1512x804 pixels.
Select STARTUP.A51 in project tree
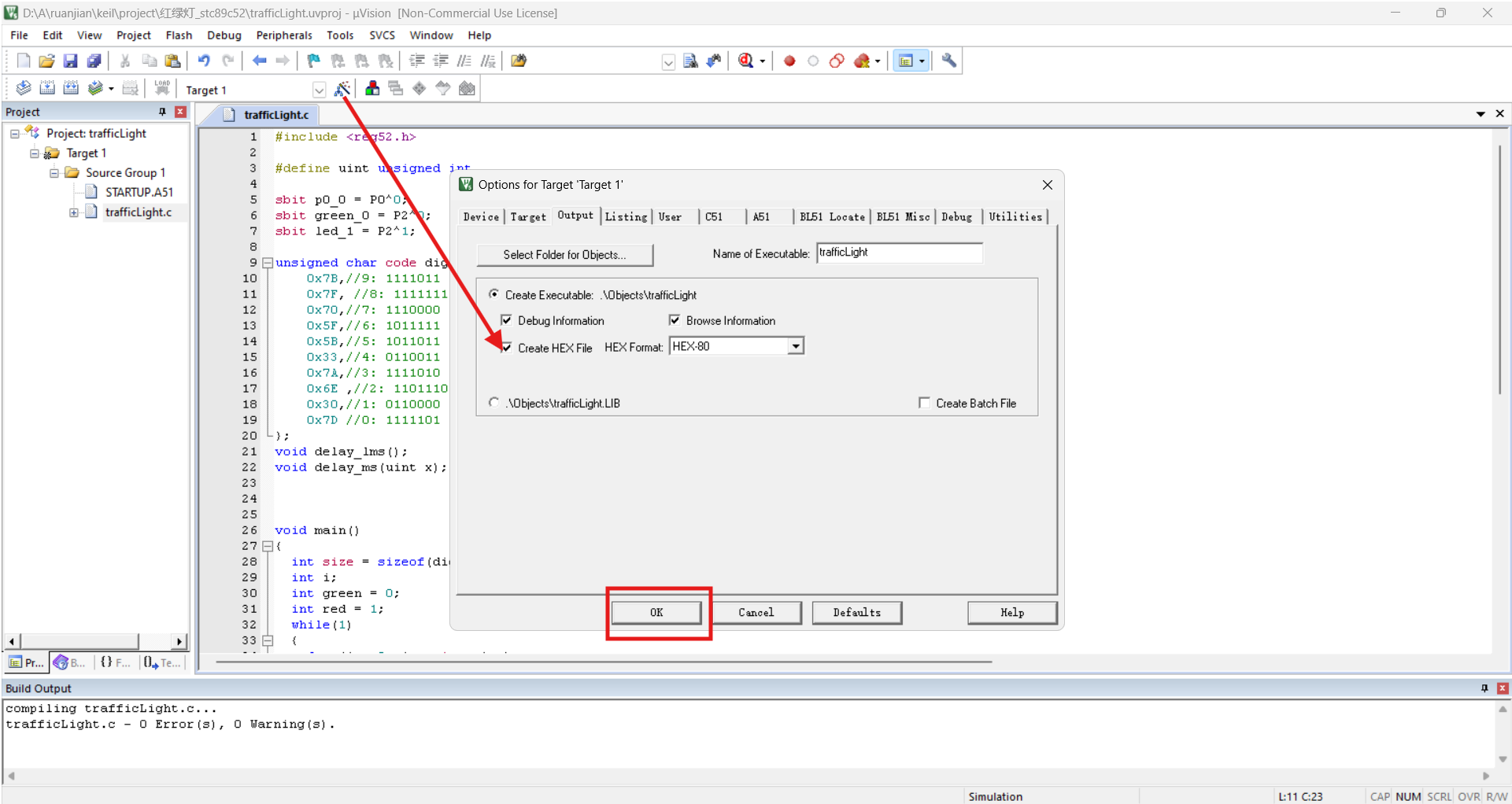(x=139, y=192)
